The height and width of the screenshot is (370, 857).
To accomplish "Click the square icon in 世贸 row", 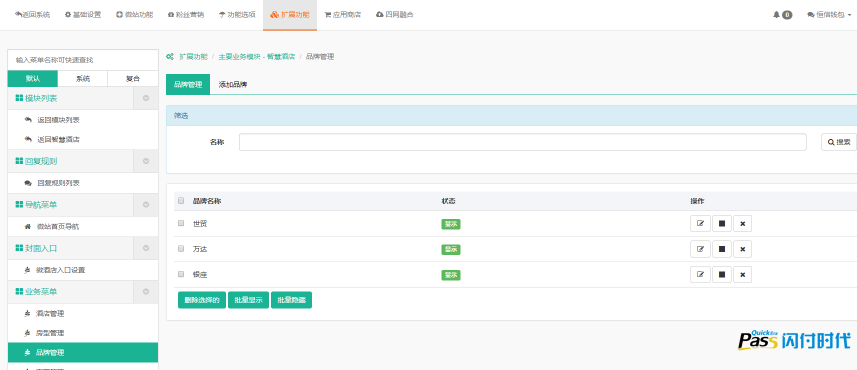I will (x=721, y=224).
